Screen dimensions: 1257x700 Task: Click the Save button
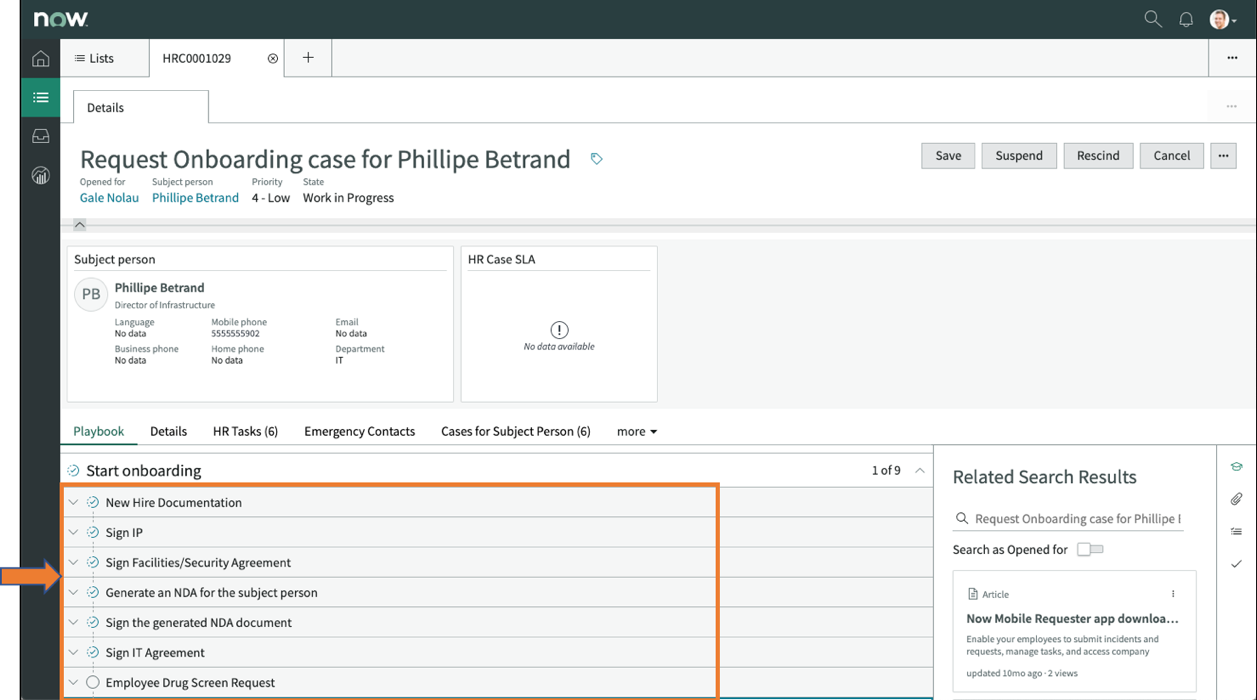tap(948, 155)
